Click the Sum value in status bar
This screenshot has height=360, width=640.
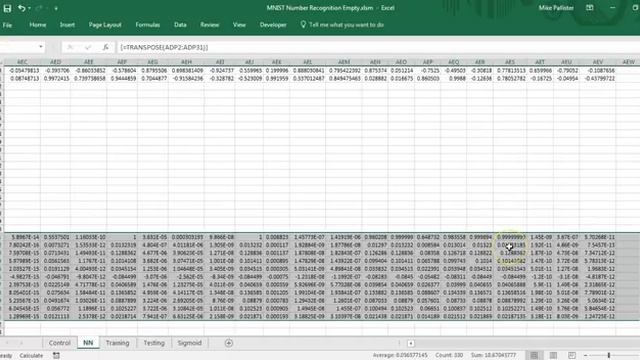493,356
